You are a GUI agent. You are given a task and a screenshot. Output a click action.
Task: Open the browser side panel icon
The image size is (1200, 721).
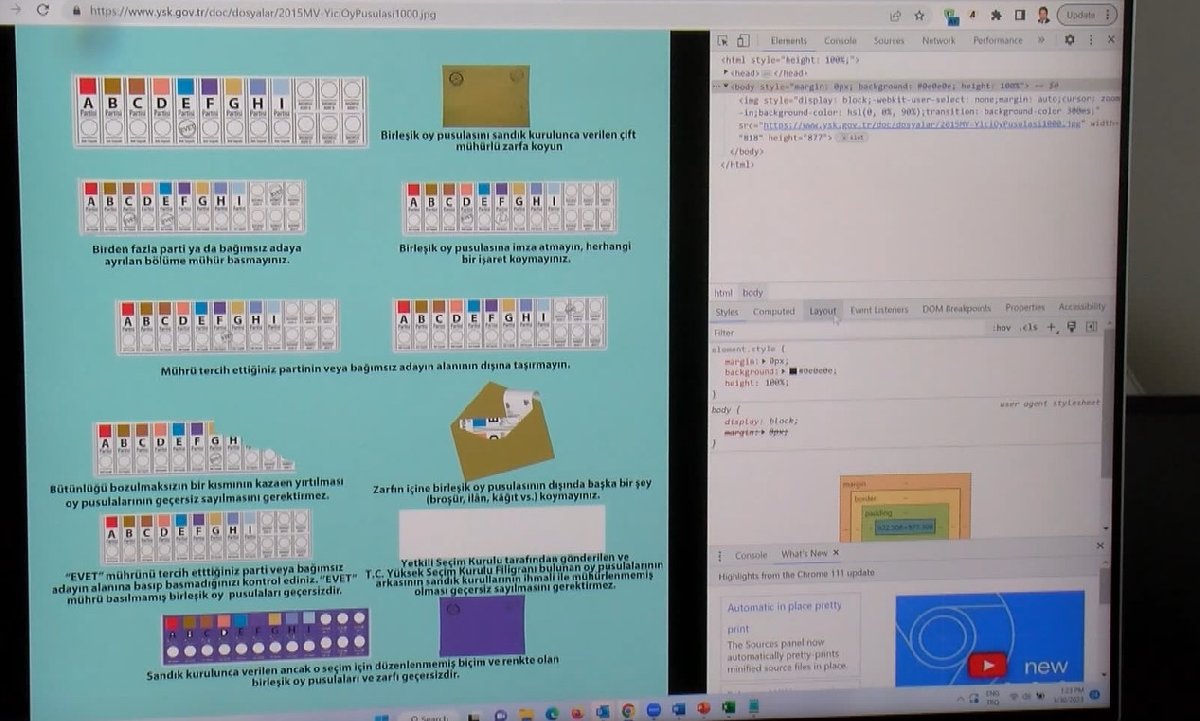tap(1019, 15)
